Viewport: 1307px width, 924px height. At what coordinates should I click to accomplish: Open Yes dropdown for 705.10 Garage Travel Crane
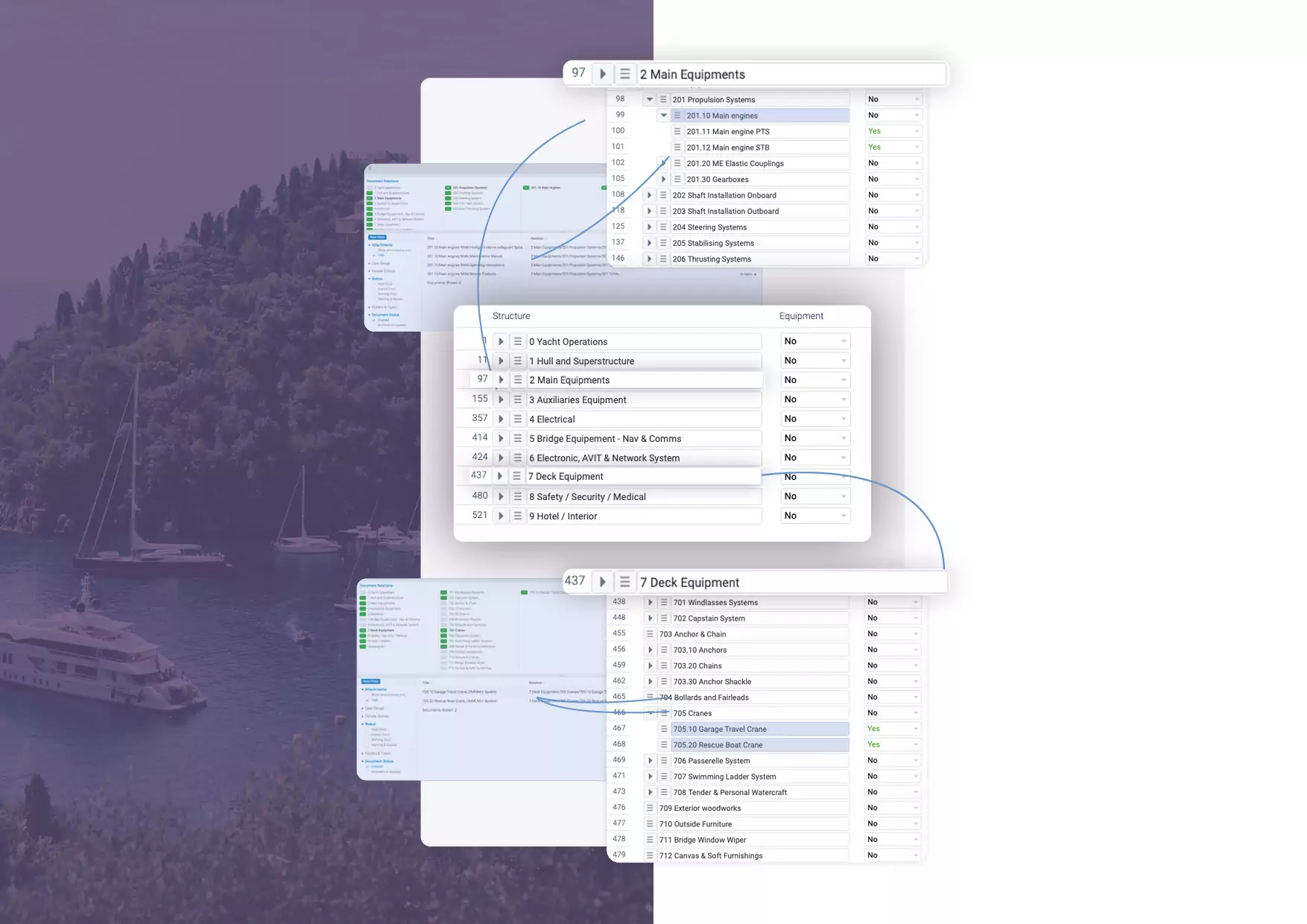893,729
